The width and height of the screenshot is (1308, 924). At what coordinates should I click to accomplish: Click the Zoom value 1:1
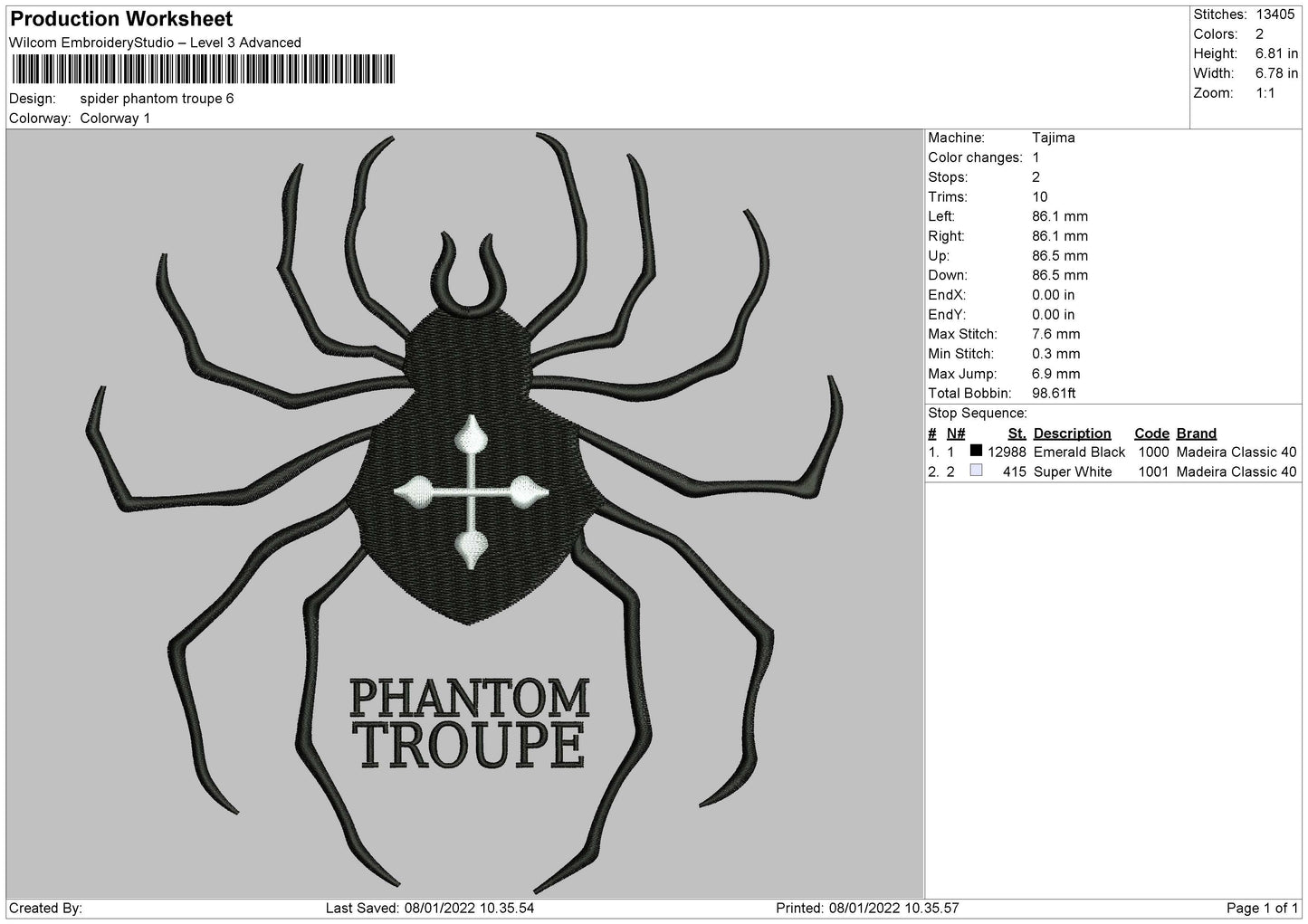[1265, 93]
